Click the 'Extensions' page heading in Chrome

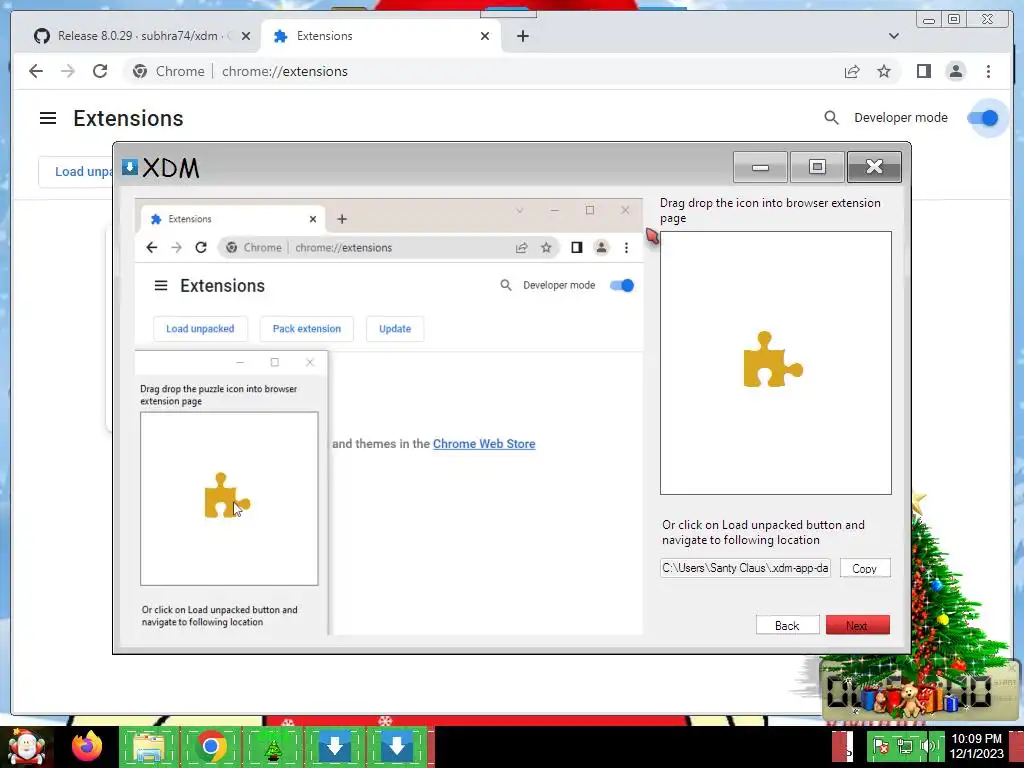tap(128, 118)
